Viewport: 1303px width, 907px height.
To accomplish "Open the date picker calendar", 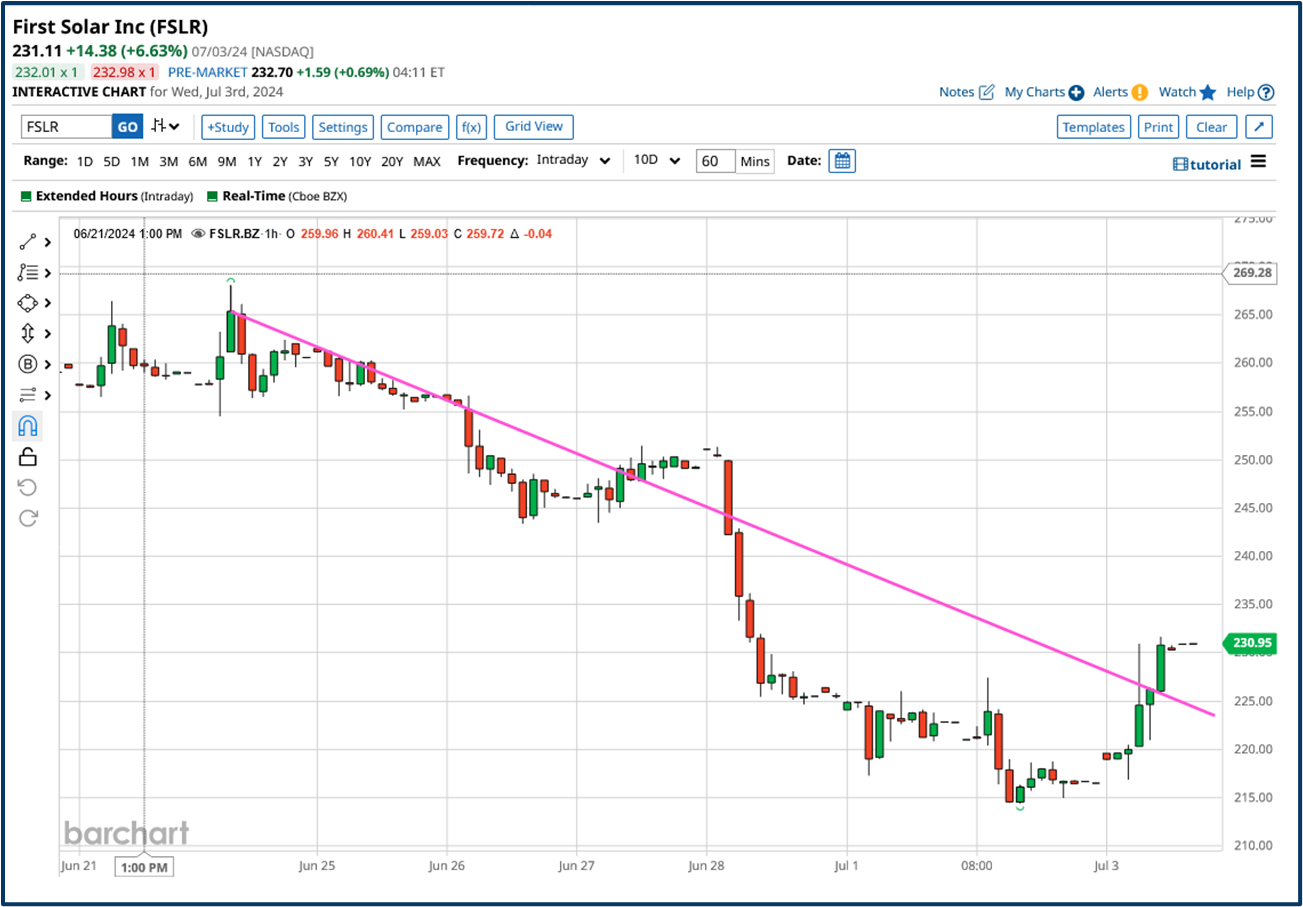I will point(842,161).
